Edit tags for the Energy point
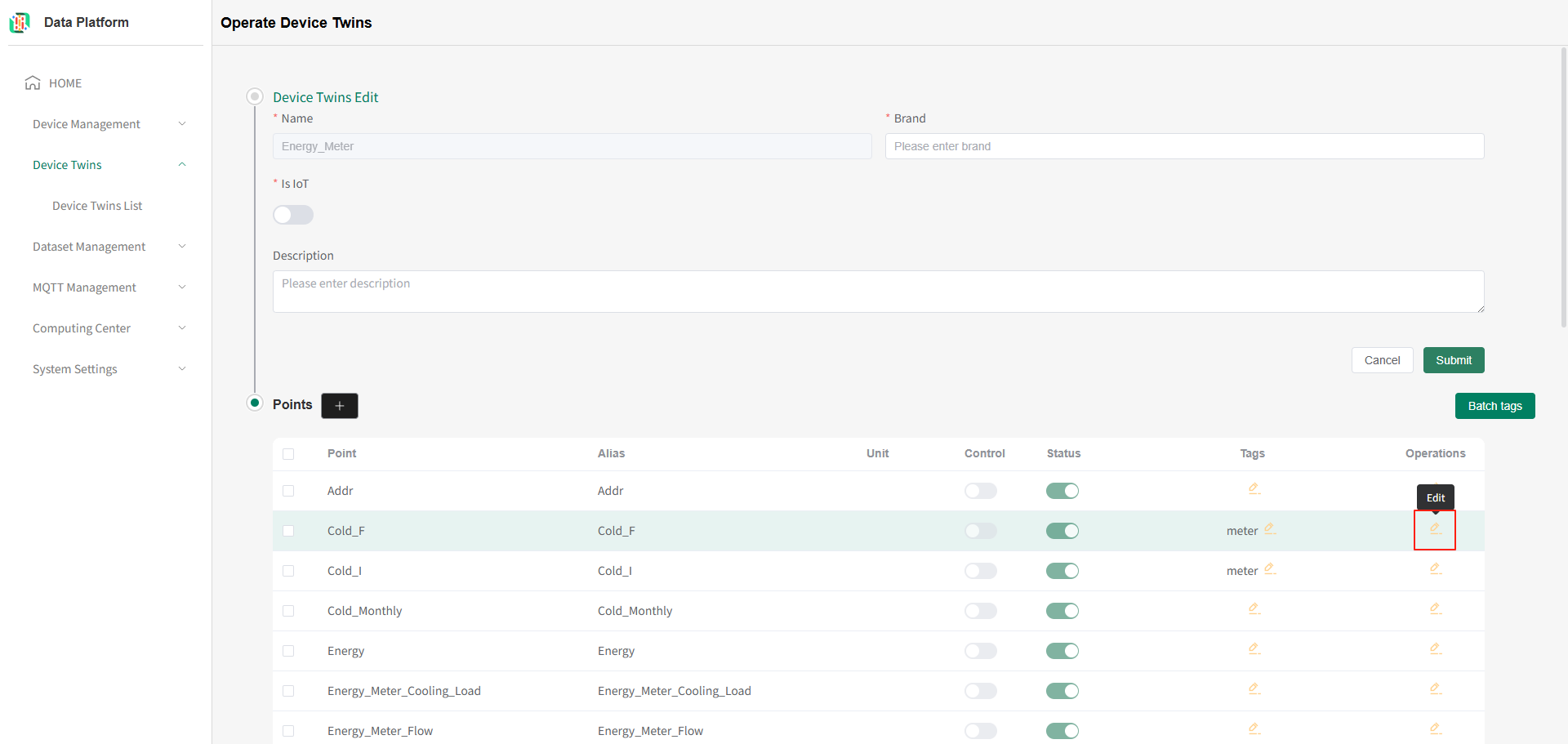This screenshot has height=744, width=1568. tap(1254, 649)
